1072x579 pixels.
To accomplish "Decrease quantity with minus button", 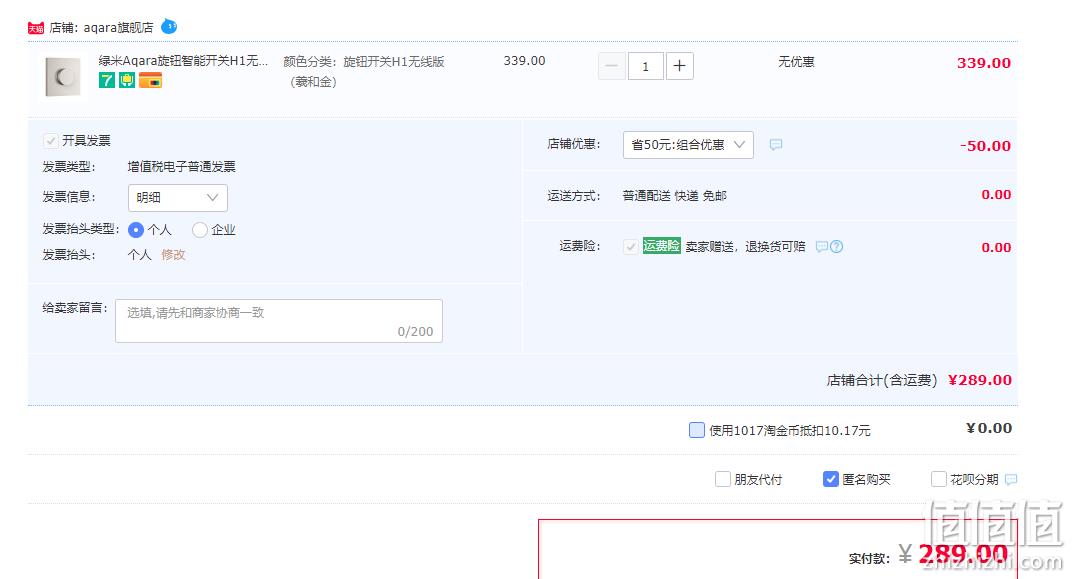I will (x=612, y=66).
